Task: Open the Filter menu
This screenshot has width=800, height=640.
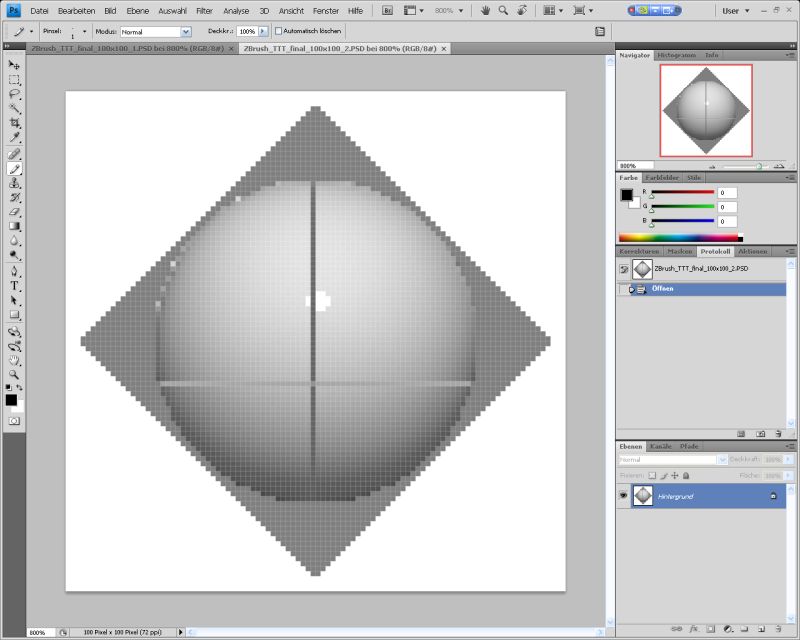Action: point(204,10)
